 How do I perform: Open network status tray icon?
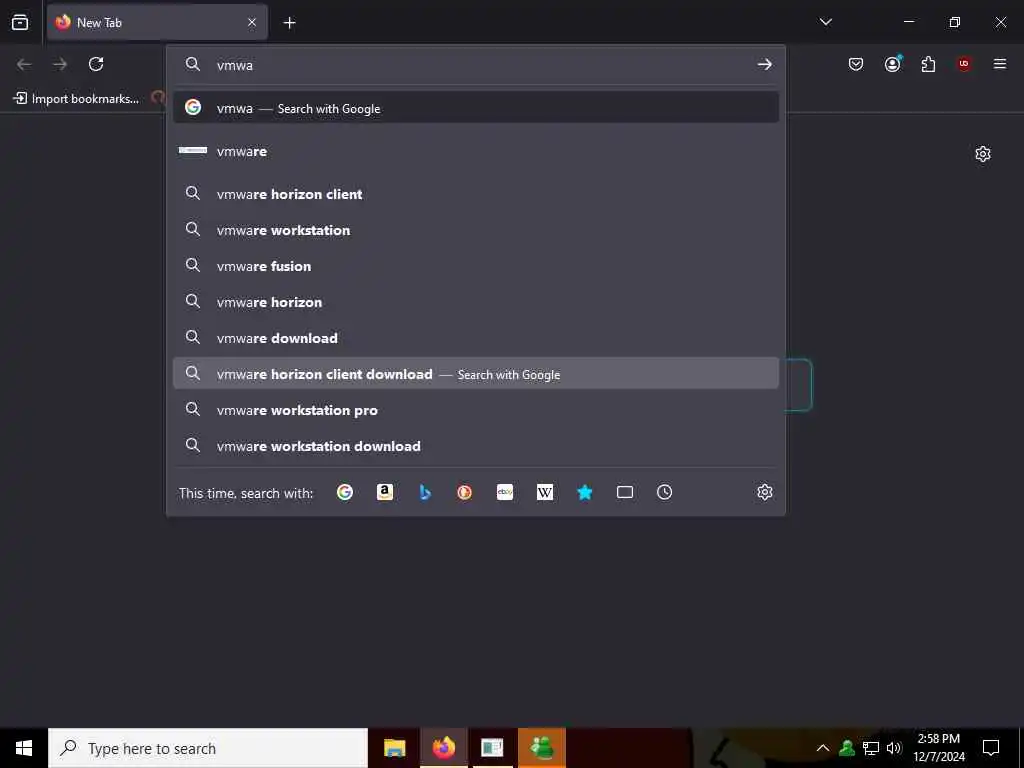pos(871,748)
